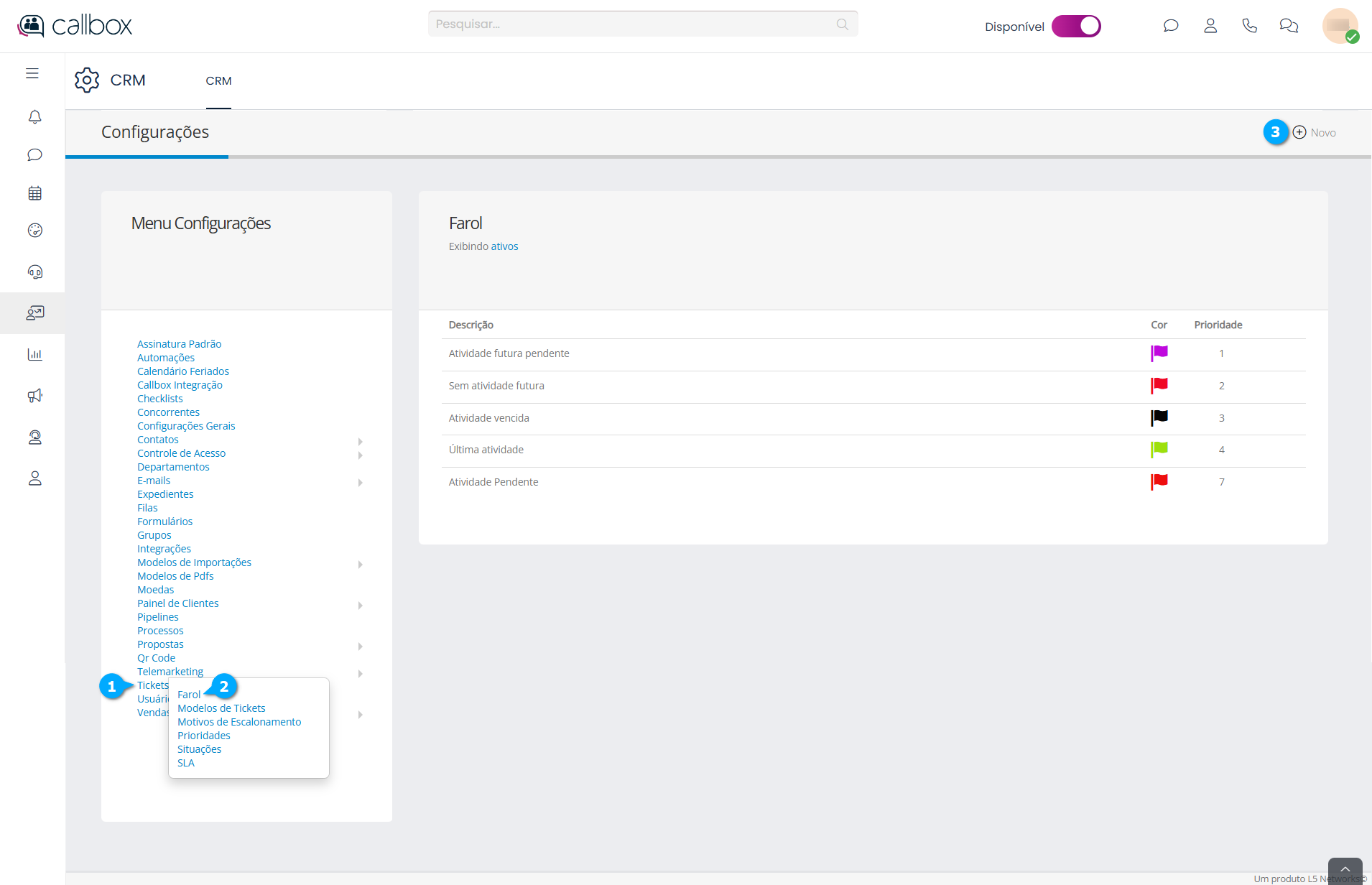The width and height of the screenshot is (1372, 885).
Task: Click the user profile icon in header
Action: (x=1210, y=26)
